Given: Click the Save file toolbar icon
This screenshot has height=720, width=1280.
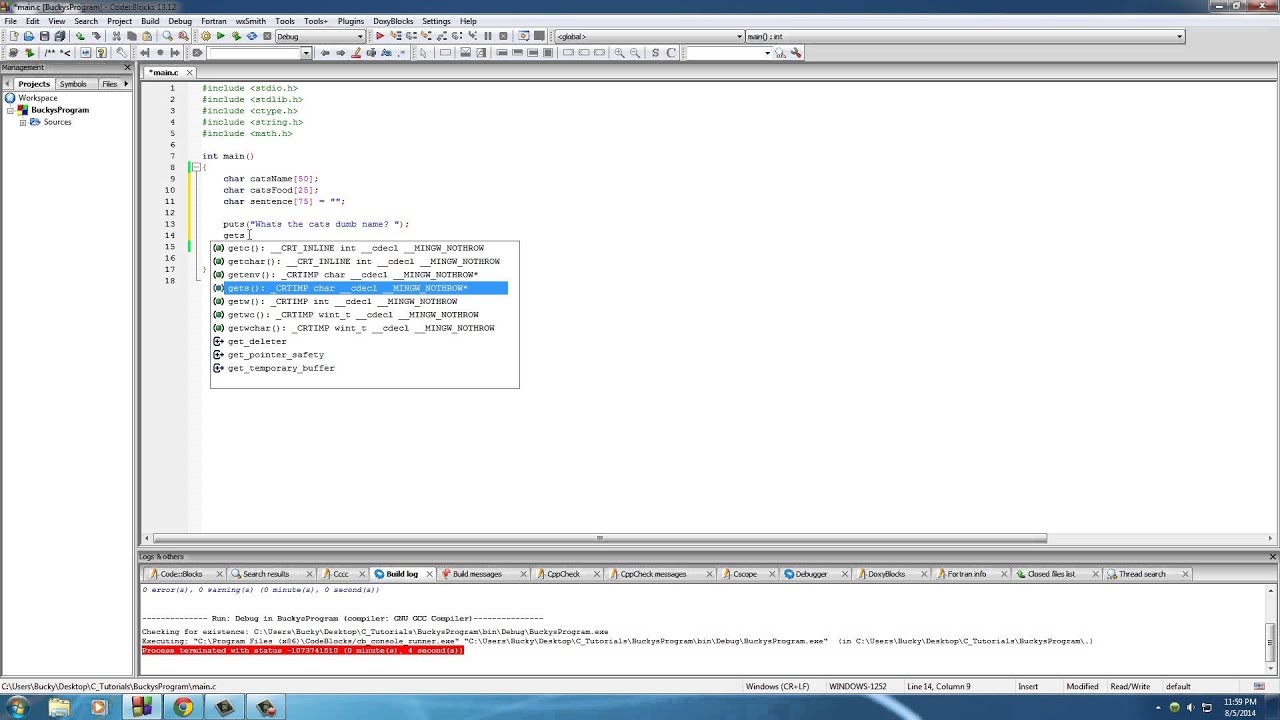Looking at the screenshot, I should point(45,36).
